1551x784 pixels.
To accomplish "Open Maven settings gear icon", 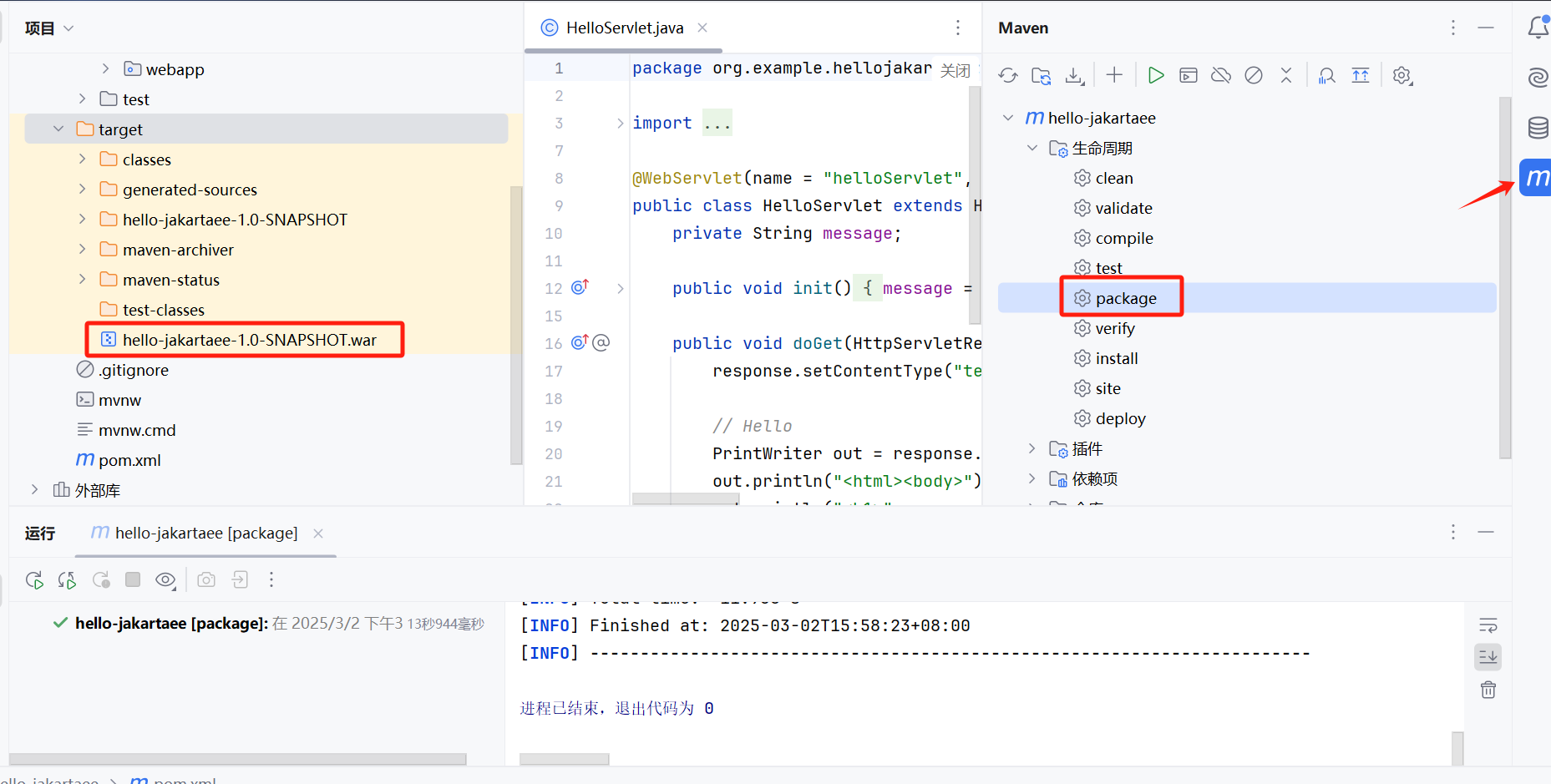I will (x=1402, y=76).
